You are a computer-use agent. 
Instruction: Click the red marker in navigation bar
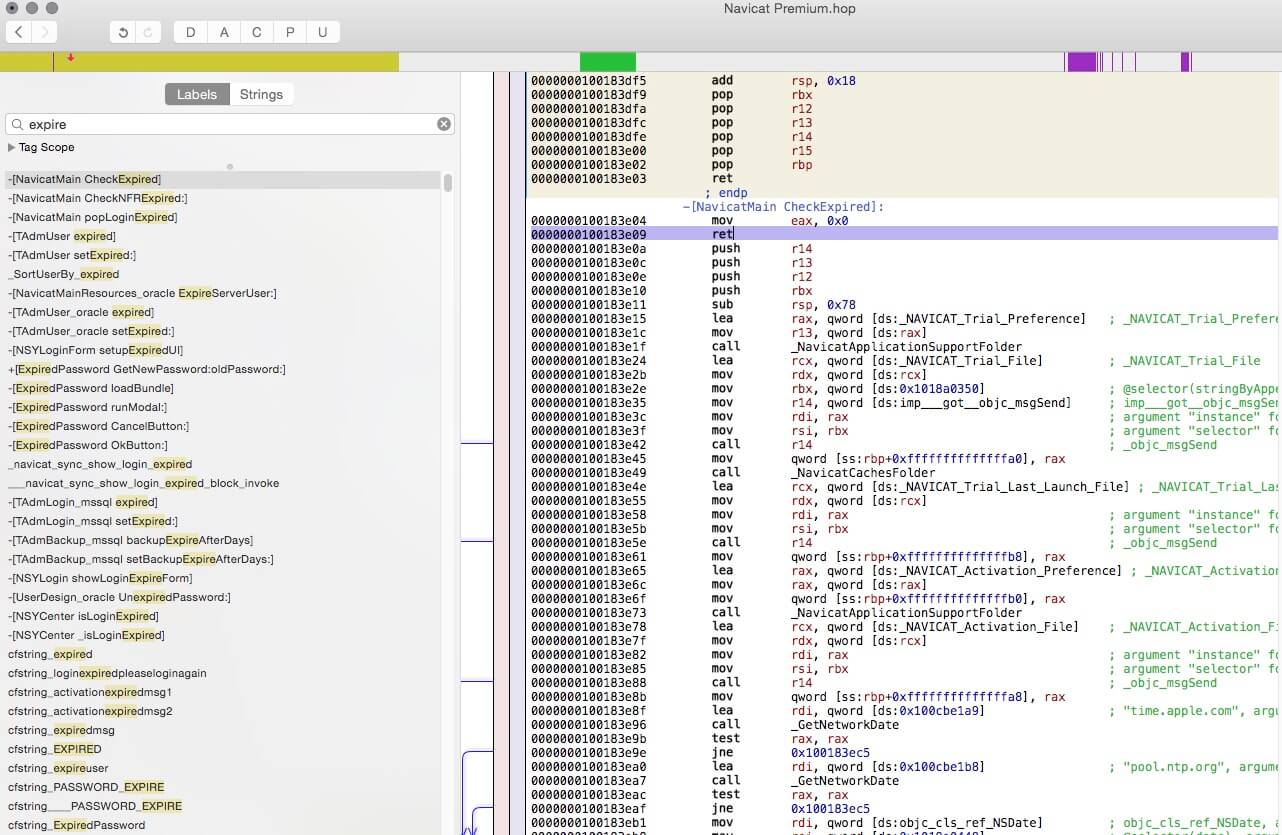tap(70, 58)
